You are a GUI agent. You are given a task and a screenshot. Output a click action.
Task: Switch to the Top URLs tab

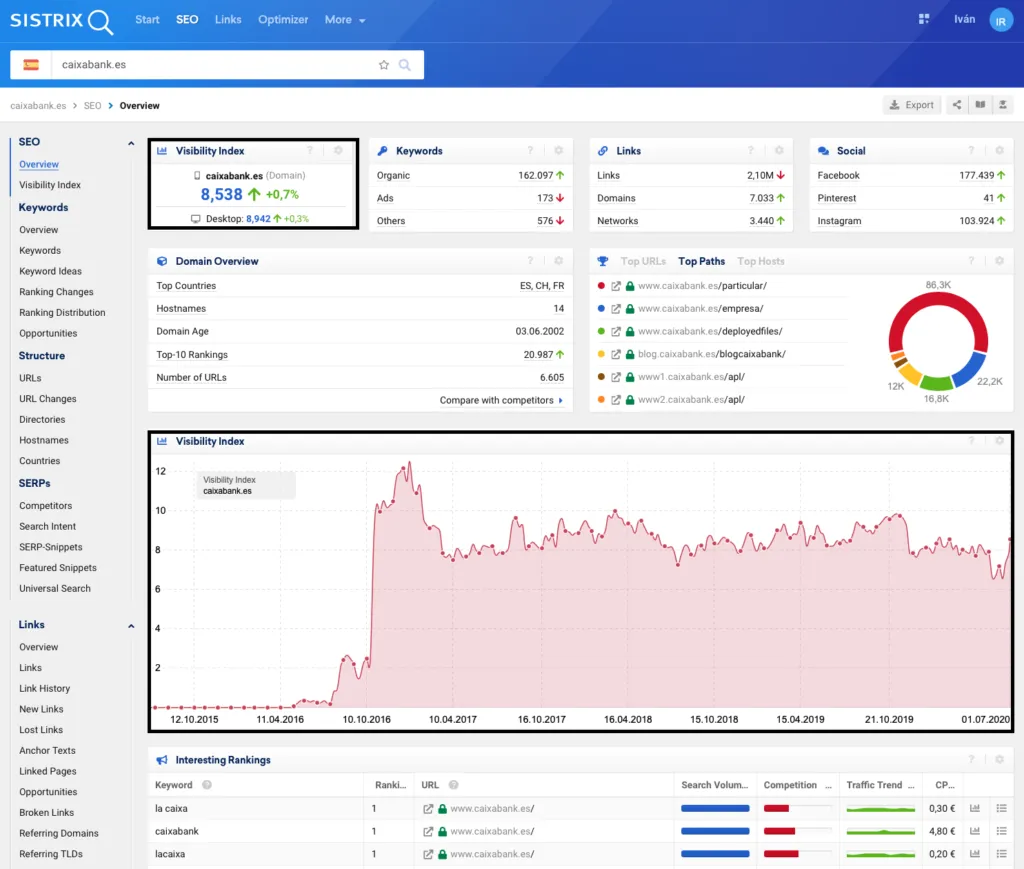[x=643, y=261]
